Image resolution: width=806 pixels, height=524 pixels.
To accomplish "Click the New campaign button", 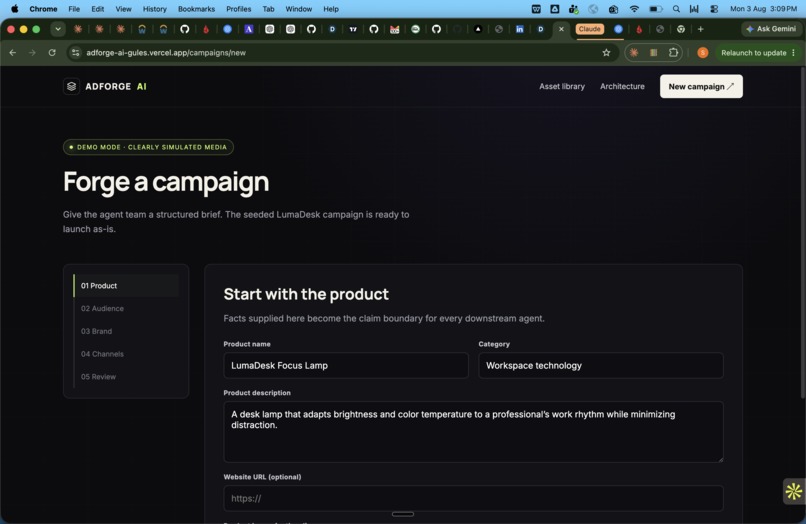I will coord(701,86).
